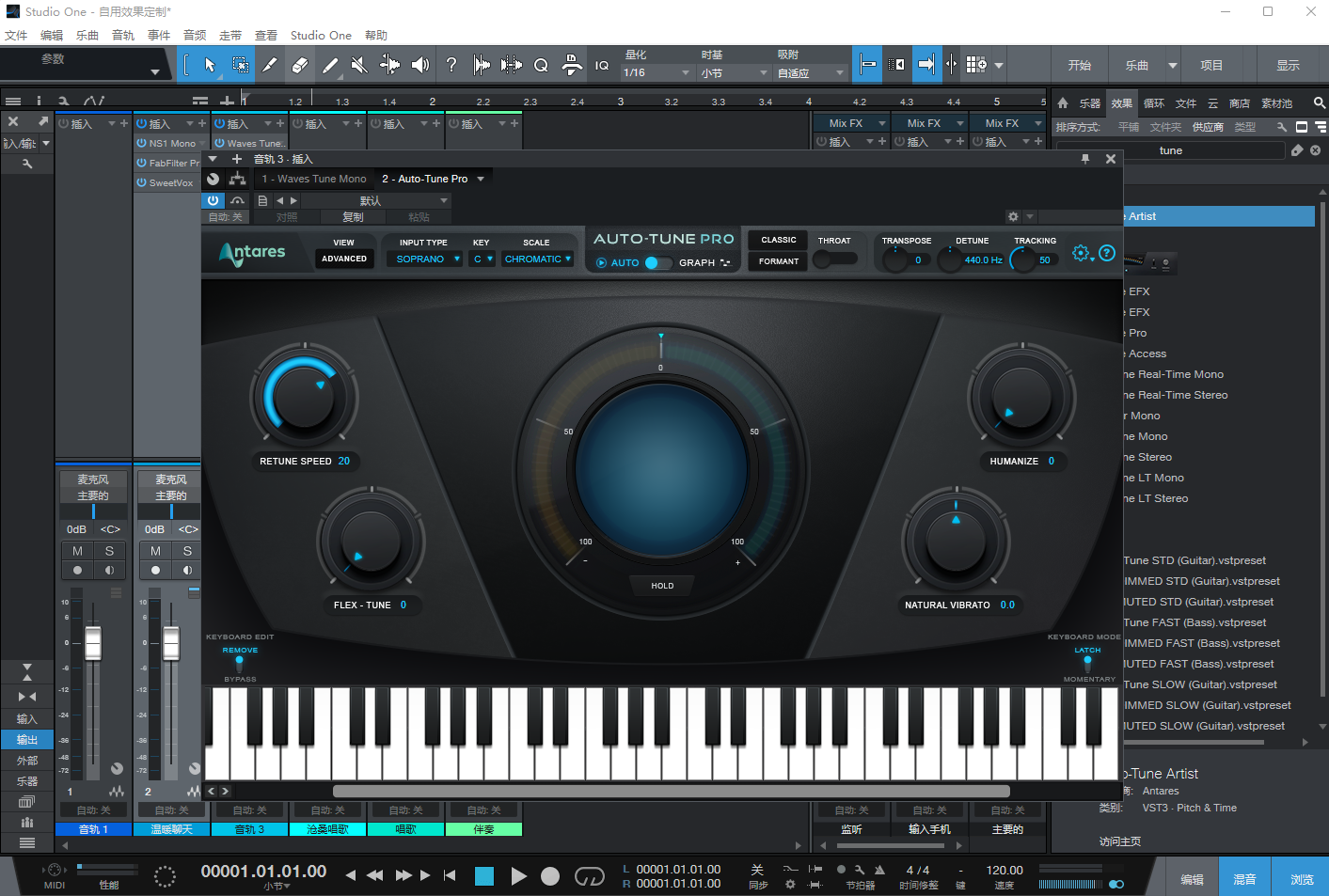Click the question mark help icon
Image resolution: width=1329 pixels, height=896 pixels.
click(x=451, y=65)
